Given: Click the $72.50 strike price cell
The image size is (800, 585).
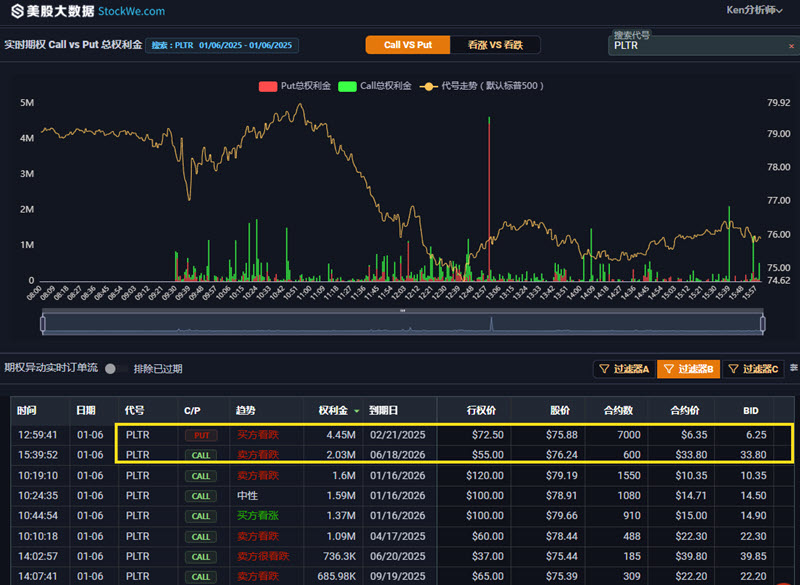Looking at the screenshot, I should [x=487, y=435].
